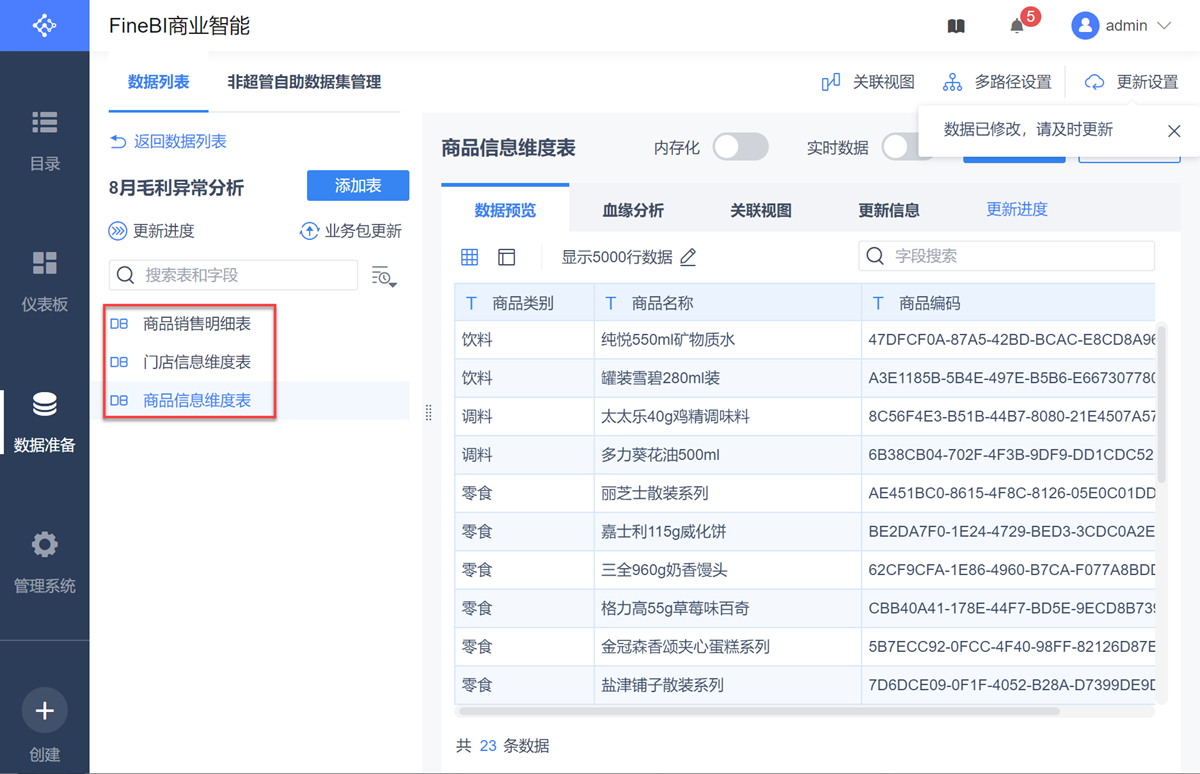Select the field layout view icon

point(507,257)
